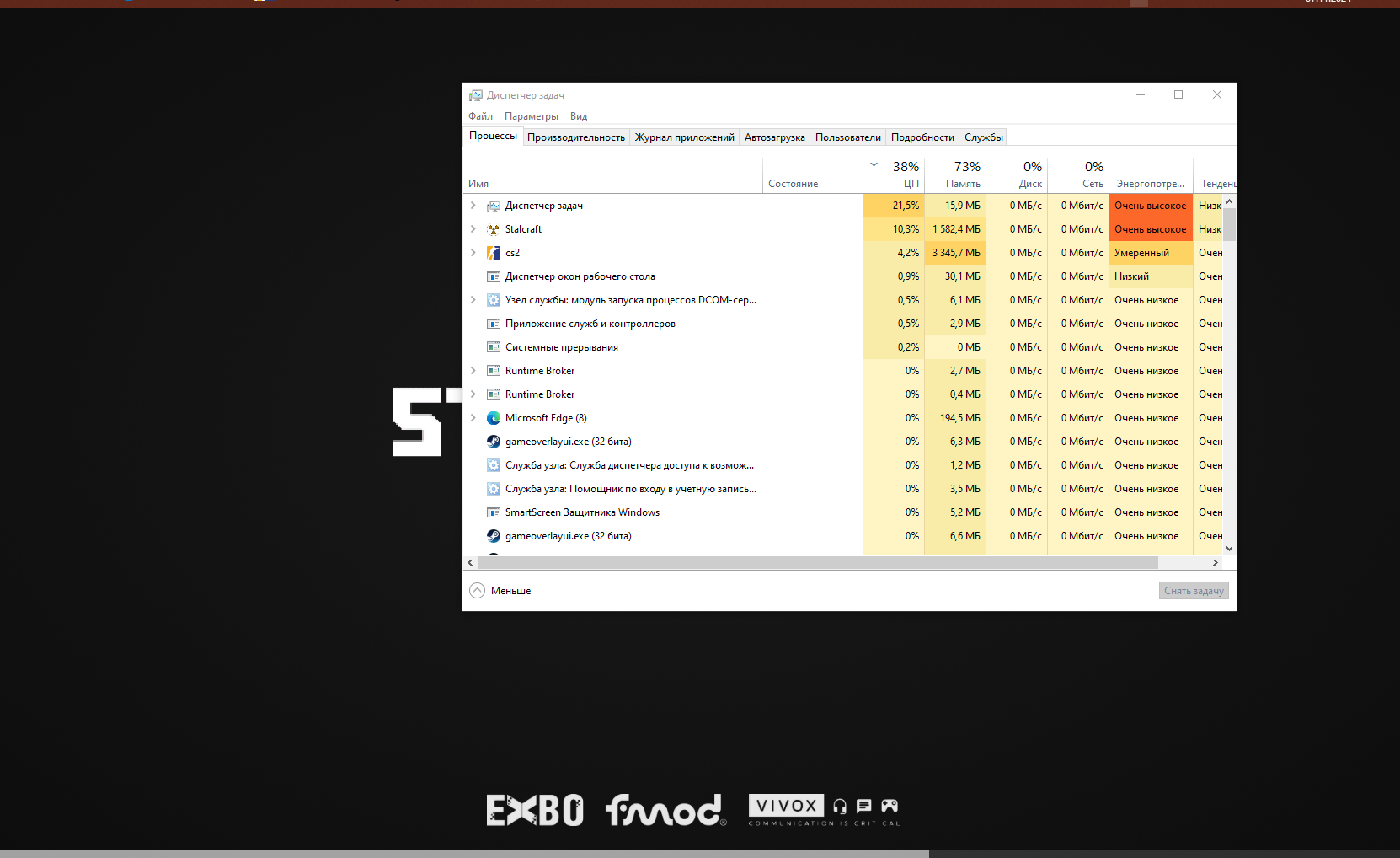1400x858 pixels.
Task: Click icon of first Runtime Broker row
Action: [x=494, y=371]
